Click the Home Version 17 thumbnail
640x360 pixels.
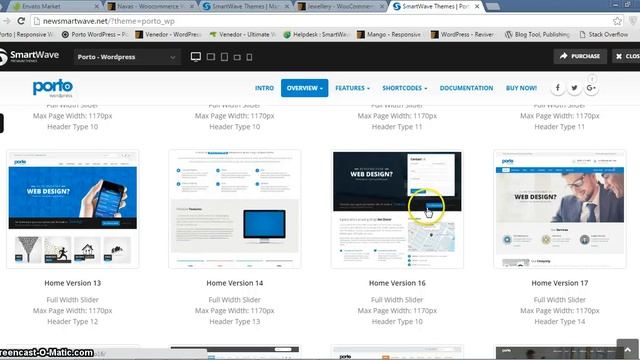(x=560, y=209)
